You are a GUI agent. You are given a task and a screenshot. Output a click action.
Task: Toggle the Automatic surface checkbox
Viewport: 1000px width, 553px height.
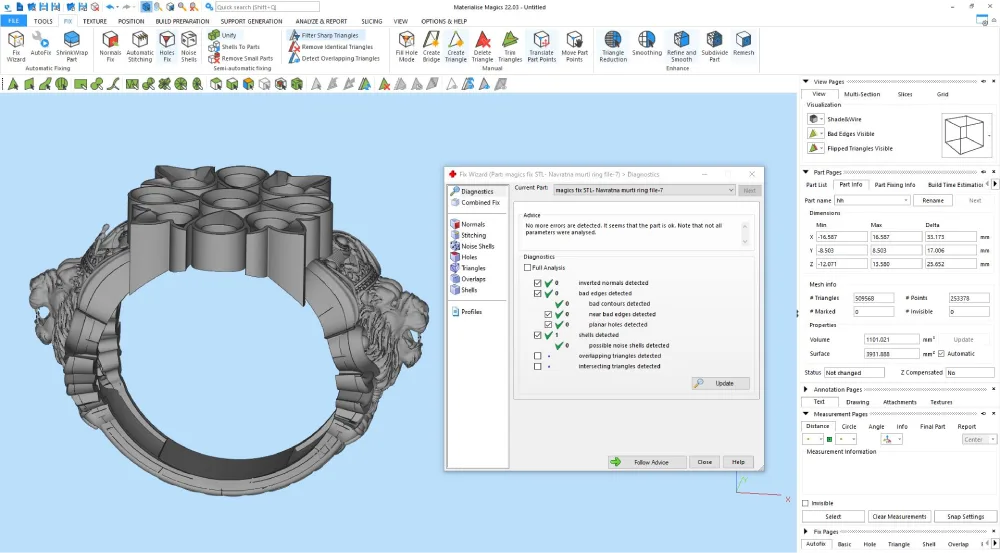click(941, 353)
